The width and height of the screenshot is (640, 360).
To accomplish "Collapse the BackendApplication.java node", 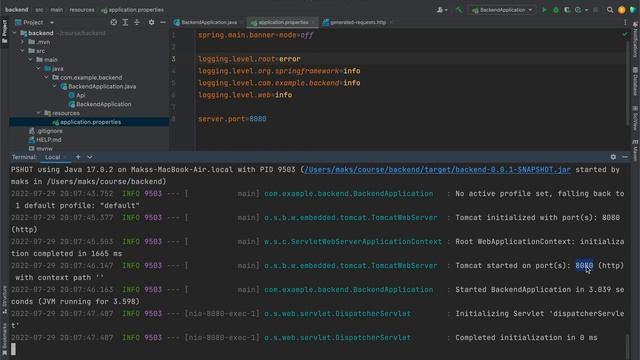I will [54, 87].
